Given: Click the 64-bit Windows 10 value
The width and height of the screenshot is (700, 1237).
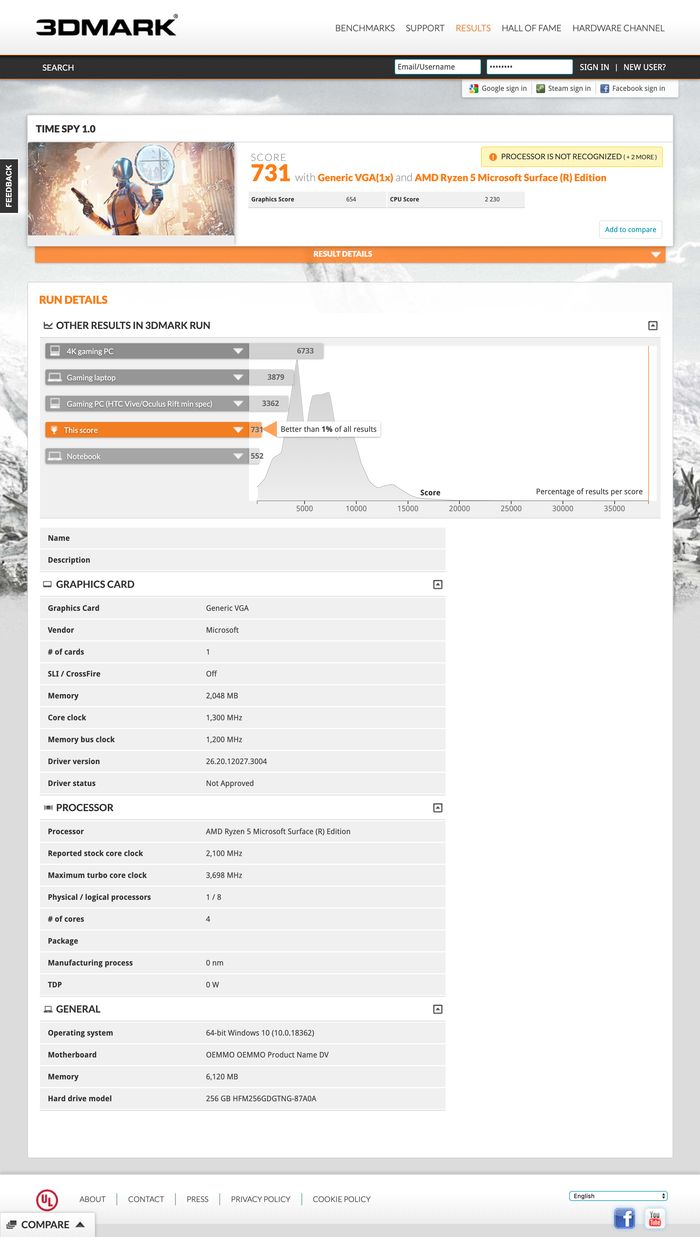Looking at the screenshot, I should tap(260, 1033).
